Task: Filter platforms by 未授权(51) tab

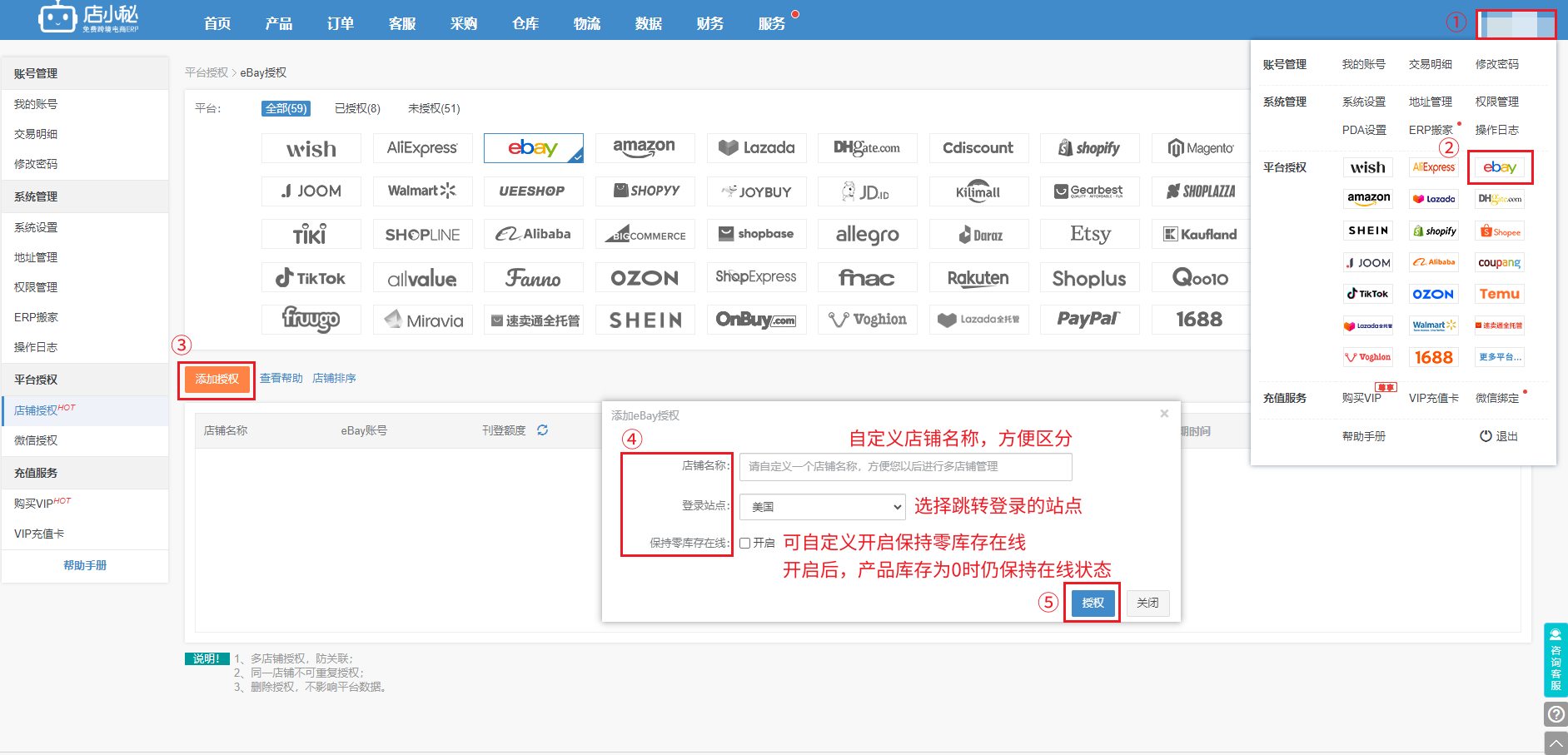Action: pos(434,108)
